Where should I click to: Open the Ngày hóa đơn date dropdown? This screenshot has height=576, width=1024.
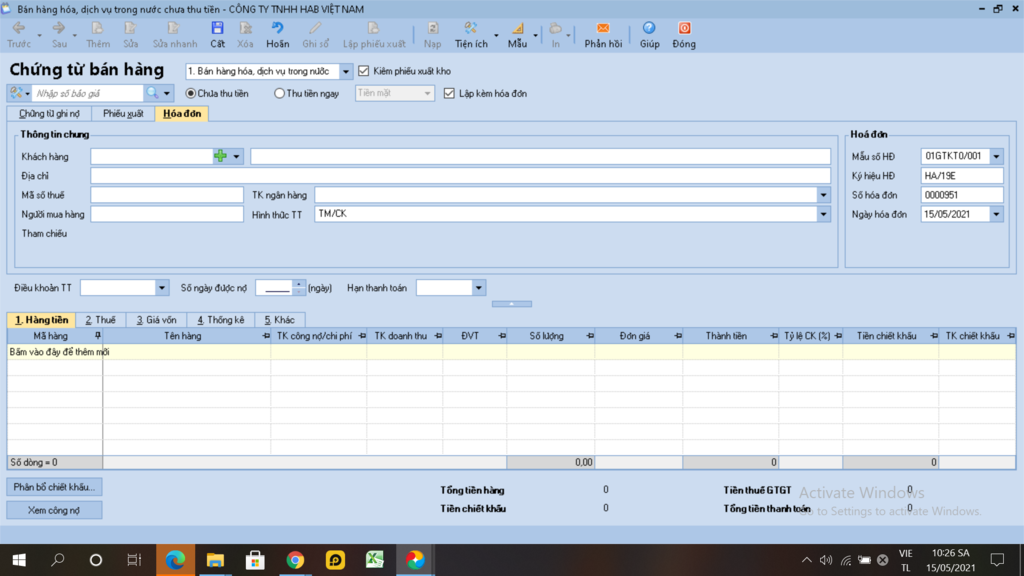(997, 214)
